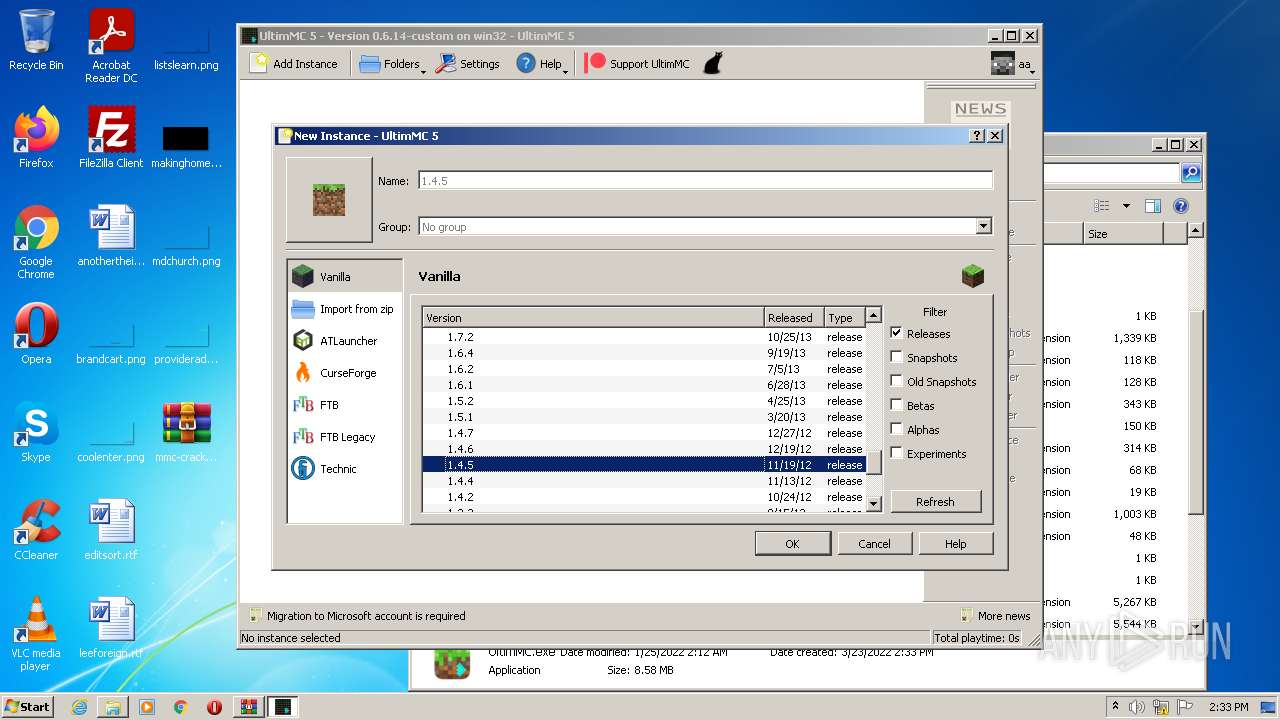Click Explorer window help icon
The width and height of the screenshot is (1280, 720).
(1181, 206)
